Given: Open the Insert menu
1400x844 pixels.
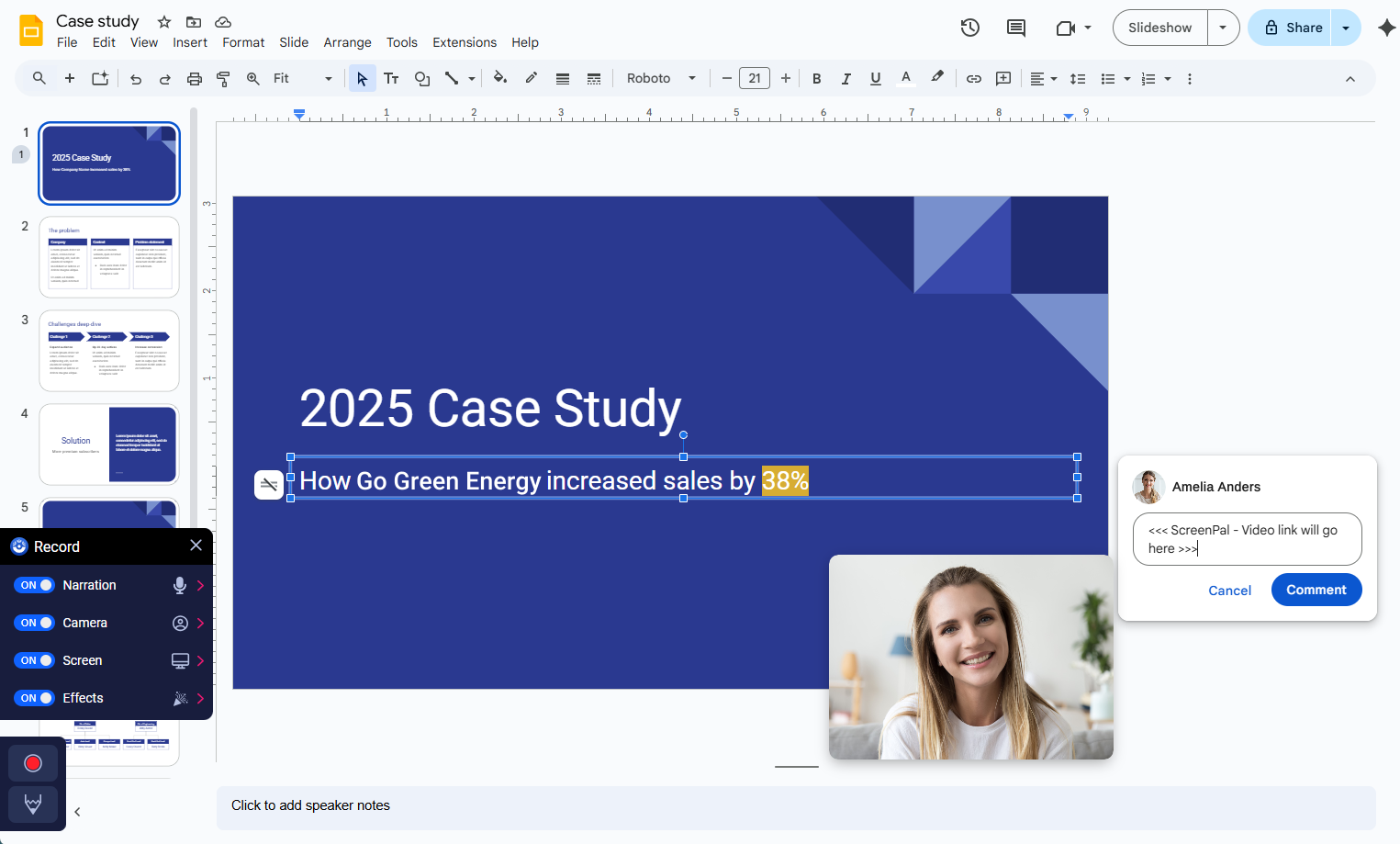Looking at the screenshot, I should click(x=190, y=42).
